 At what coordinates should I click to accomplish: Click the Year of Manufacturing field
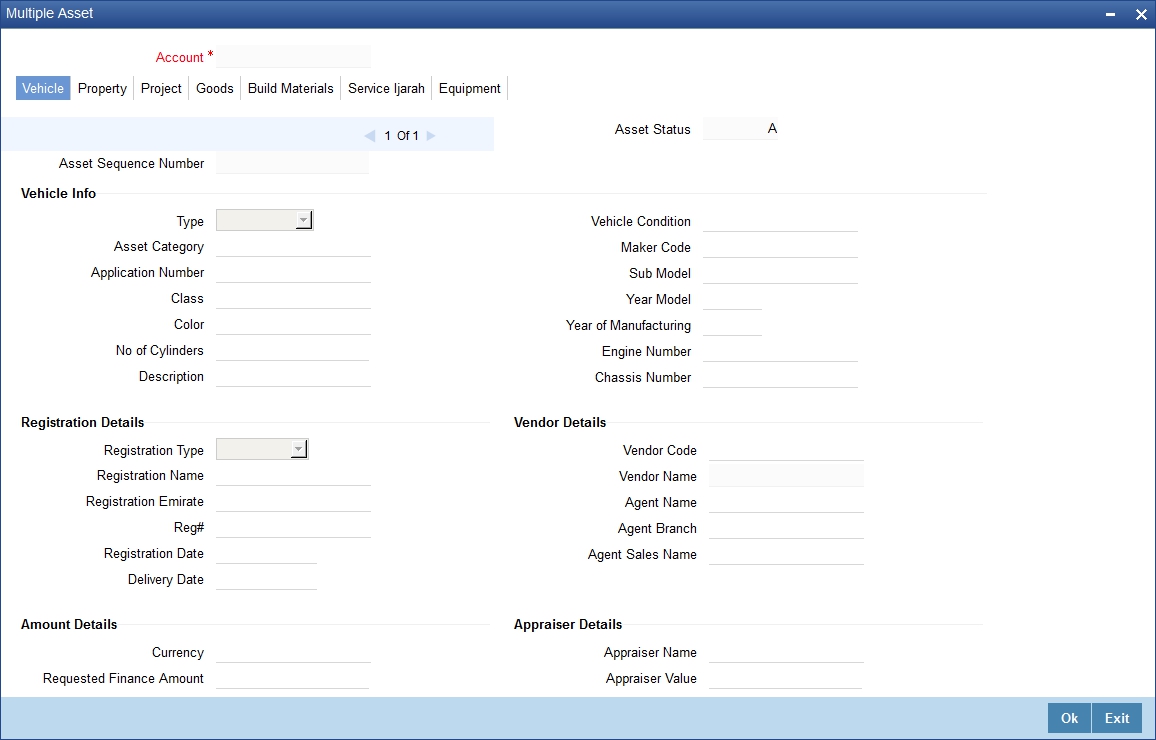732,325
